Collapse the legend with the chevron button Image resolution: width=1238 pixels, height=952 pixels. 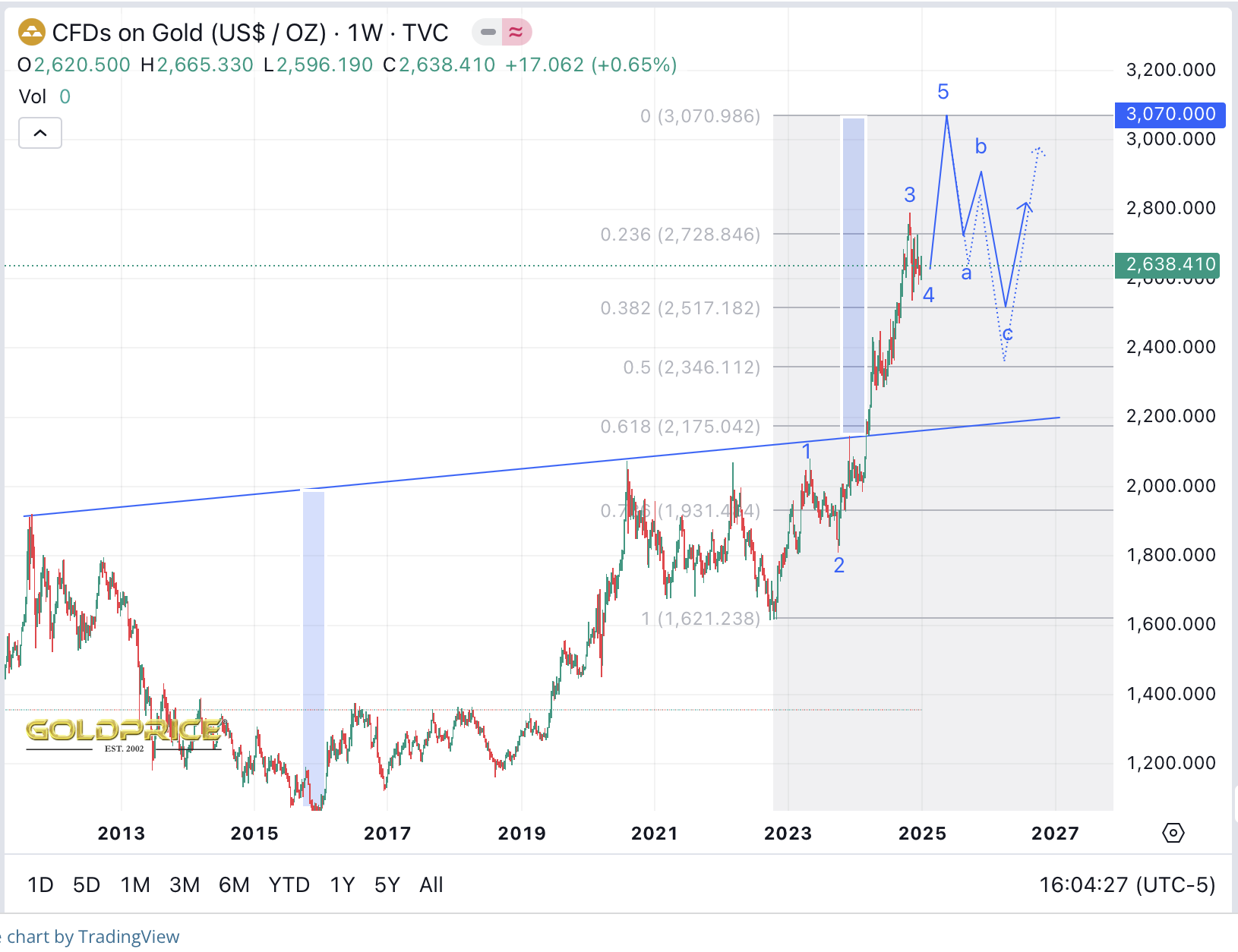pos(40,133)
